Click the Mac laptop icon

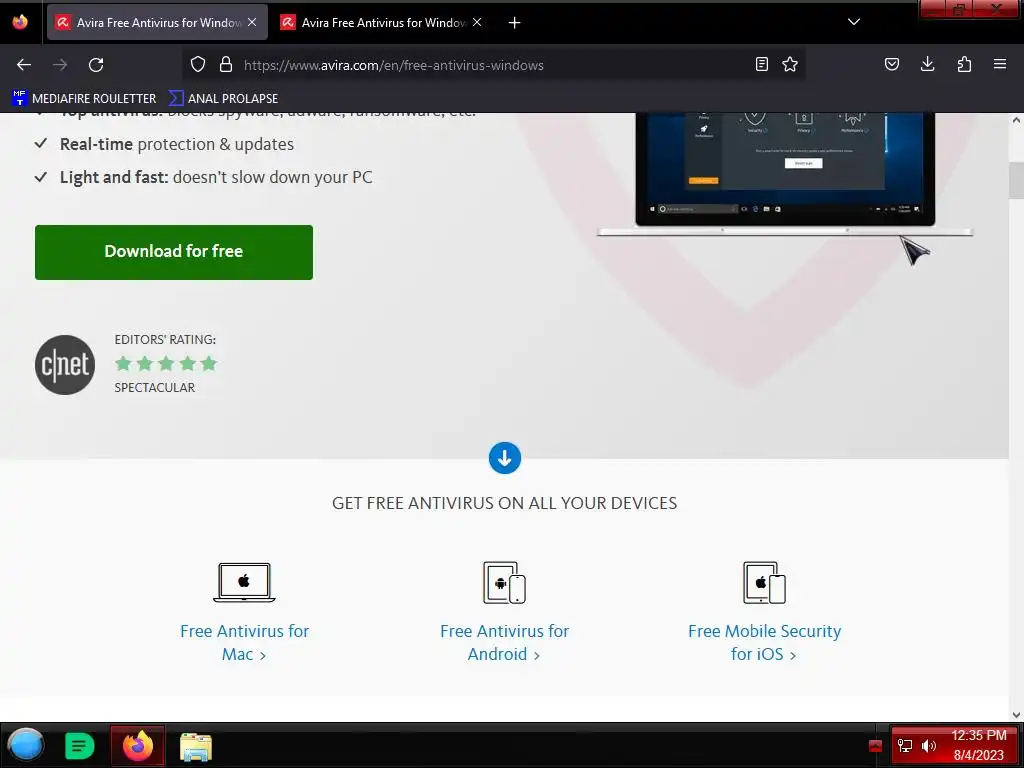244,582
